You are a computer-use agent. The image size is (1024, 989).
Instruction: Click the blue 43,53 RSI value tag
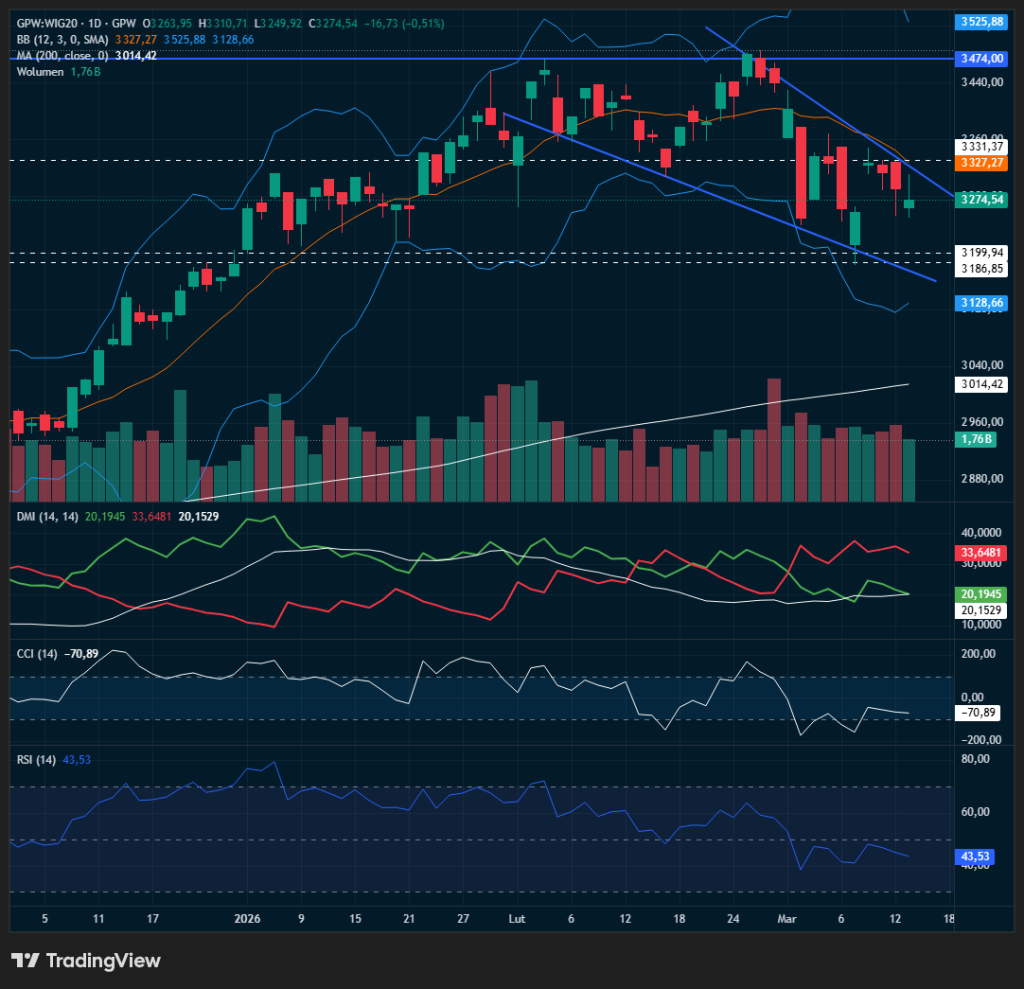tap(974, 857)
